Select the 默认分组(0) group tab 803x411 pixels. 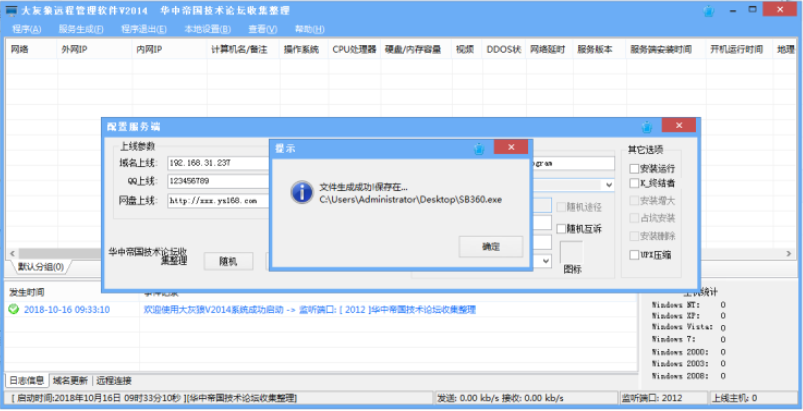pos(40,267)
